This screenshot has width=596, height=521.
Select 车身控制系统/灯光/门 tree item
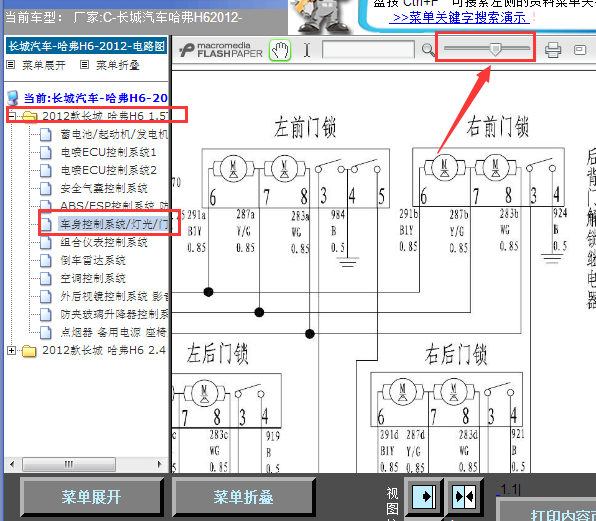(x=114, y=224)
